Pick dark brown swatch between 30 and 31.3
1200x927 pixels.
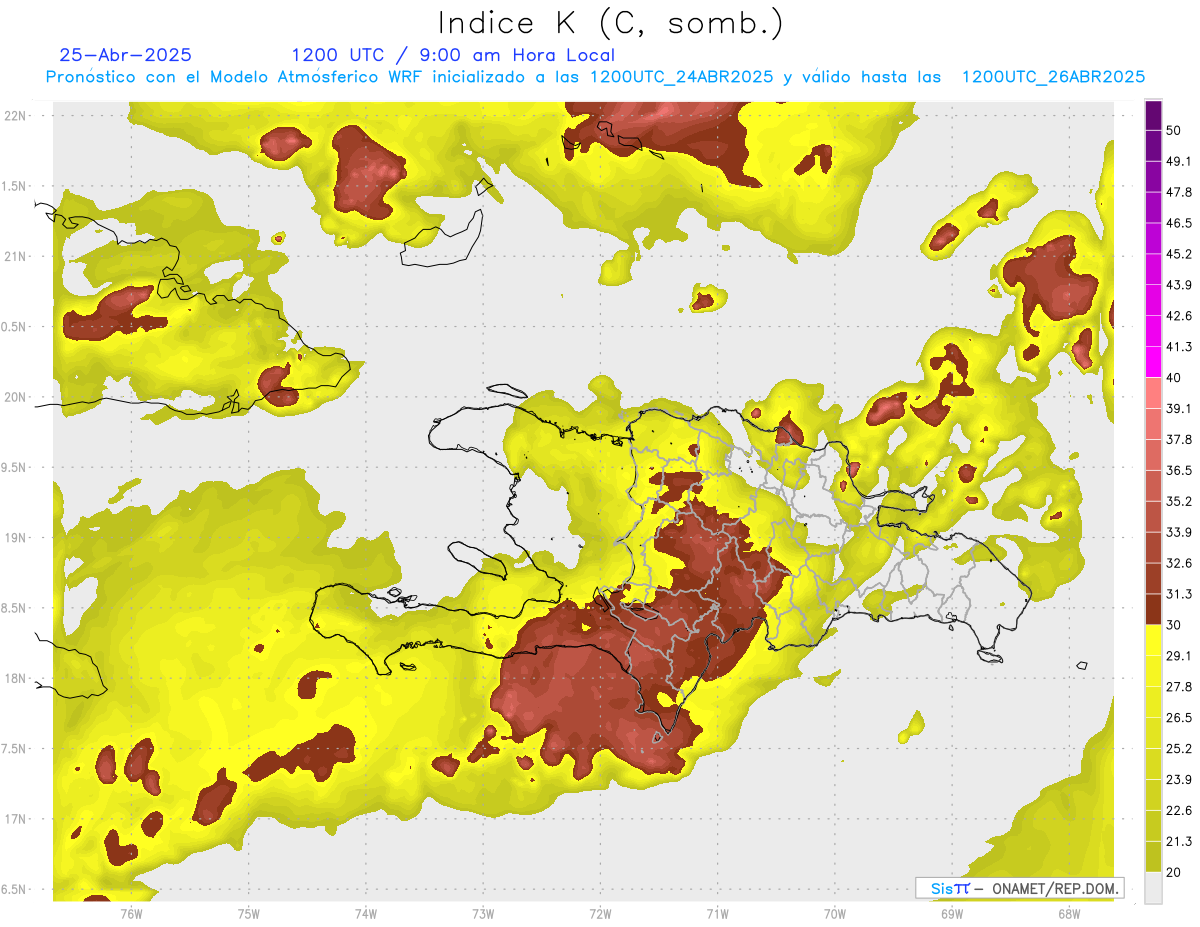[1153, 609]
